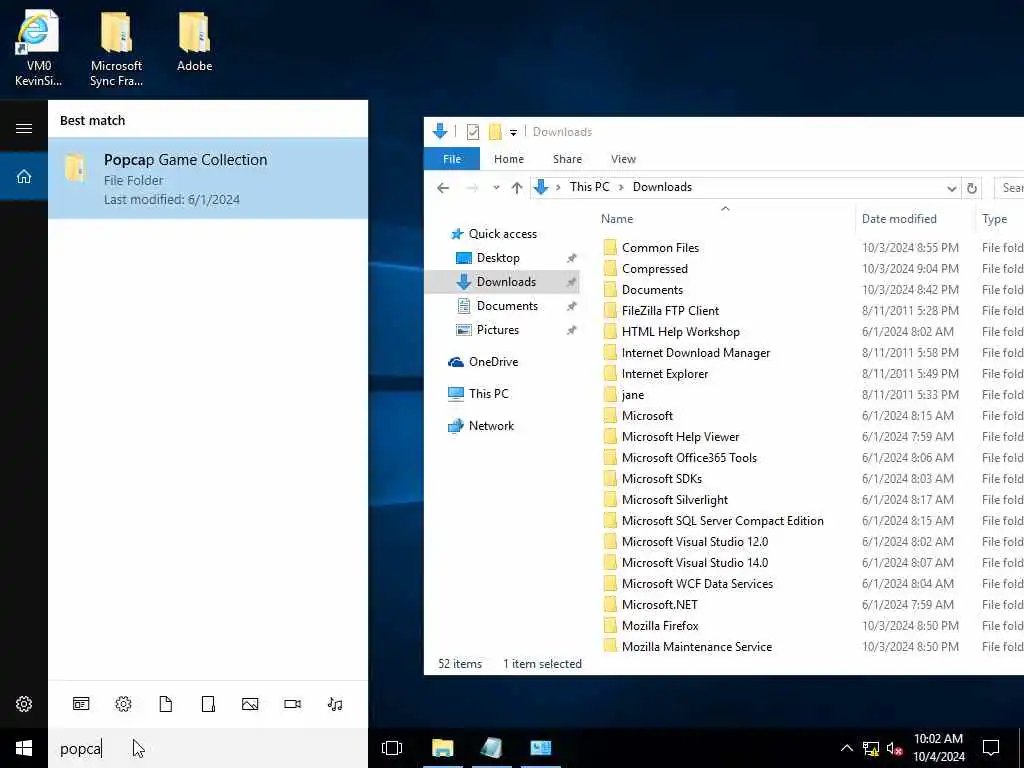The image size is (1024, 768).
Task: Select Pictures in navigation pane
Action: [498, 330]
